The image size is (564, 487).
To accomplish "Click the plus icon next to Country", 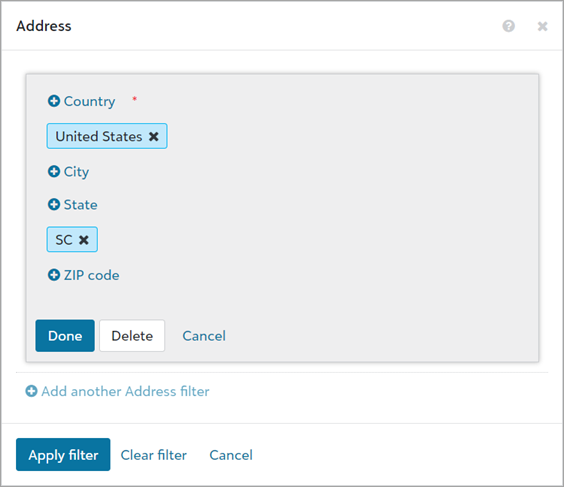I will pos(54,101).
